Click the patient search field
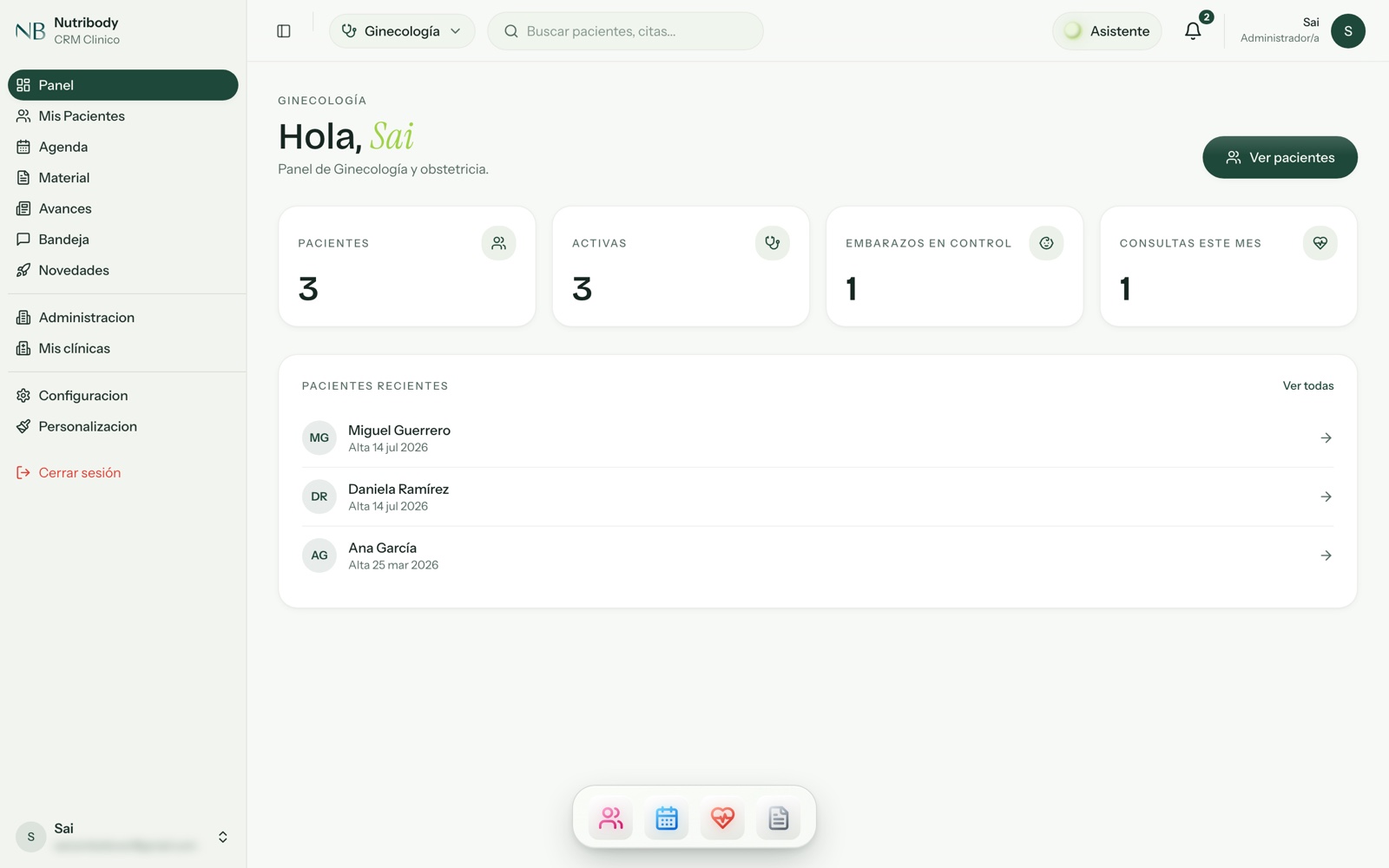The image size is (1389, 868). (625, 31)
